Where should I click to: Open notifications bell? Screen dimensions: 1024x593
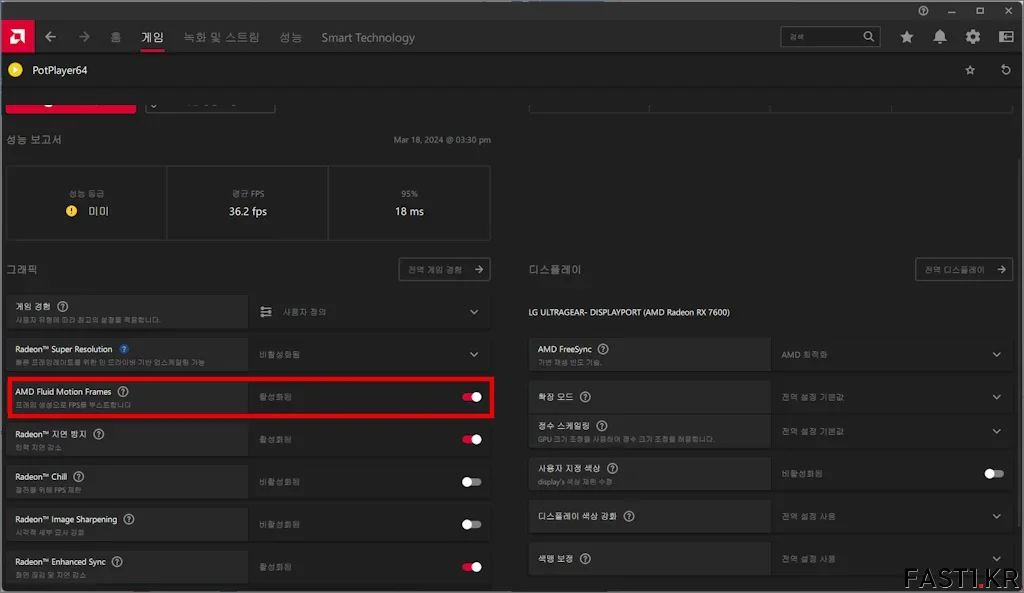point(940,37)
